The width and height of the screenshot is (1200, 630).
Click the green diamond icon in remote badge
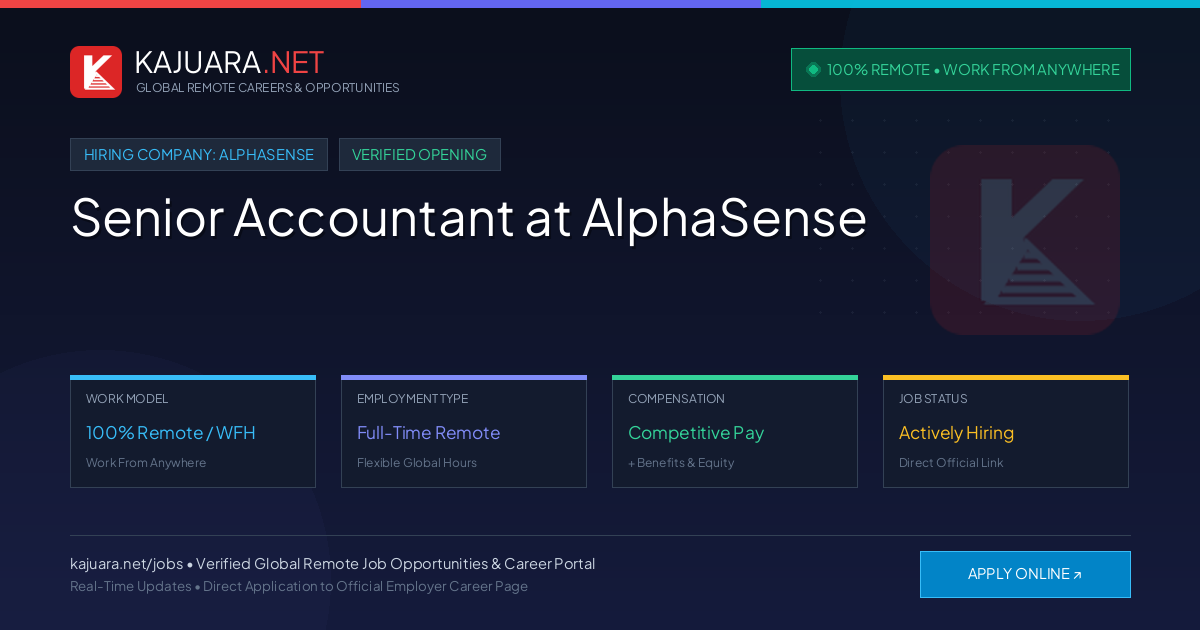click(813, 70)
